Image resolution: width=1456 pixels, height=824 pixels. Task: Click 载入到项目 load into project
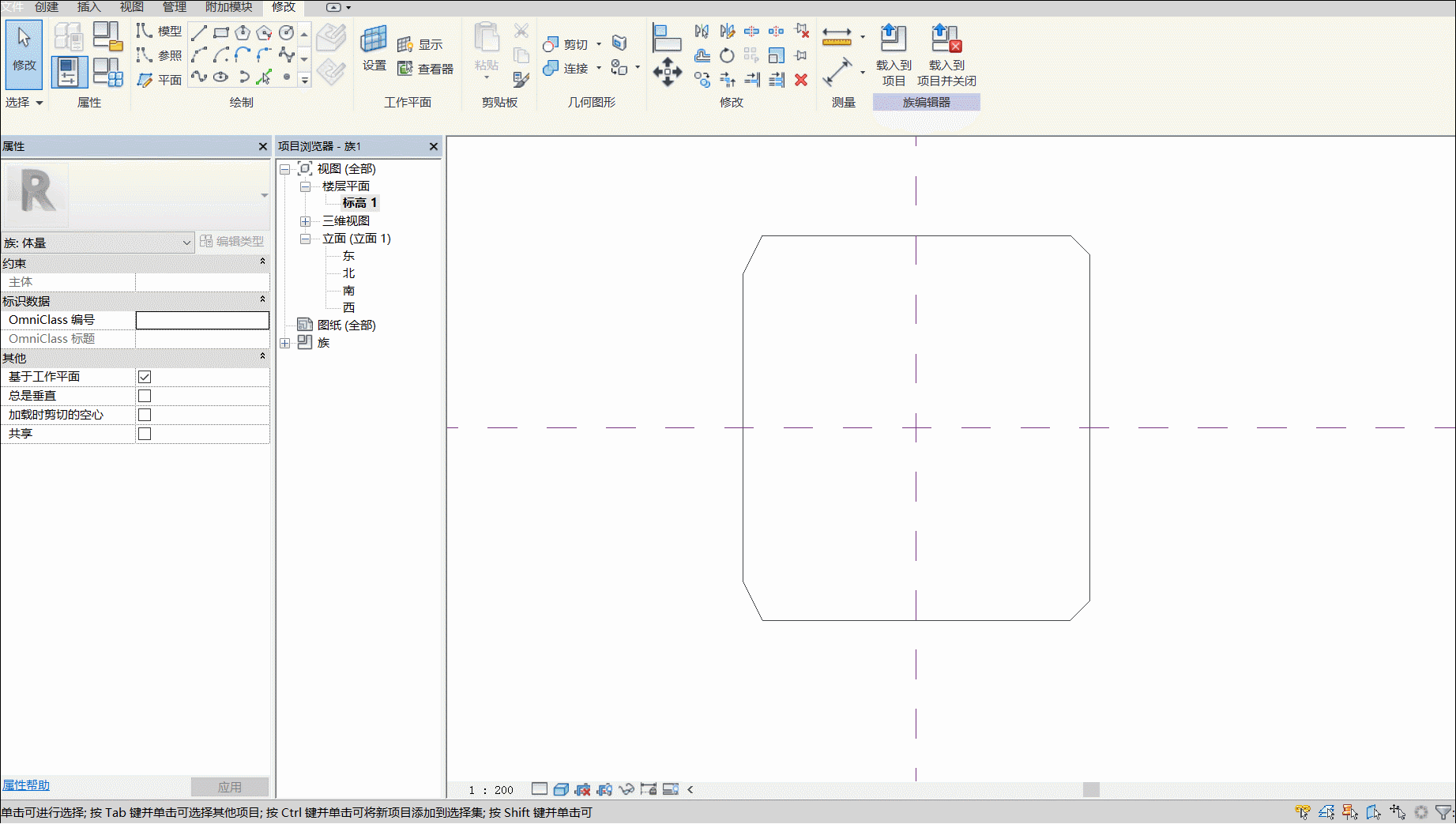pyautogui.click(x=894, y=55)
